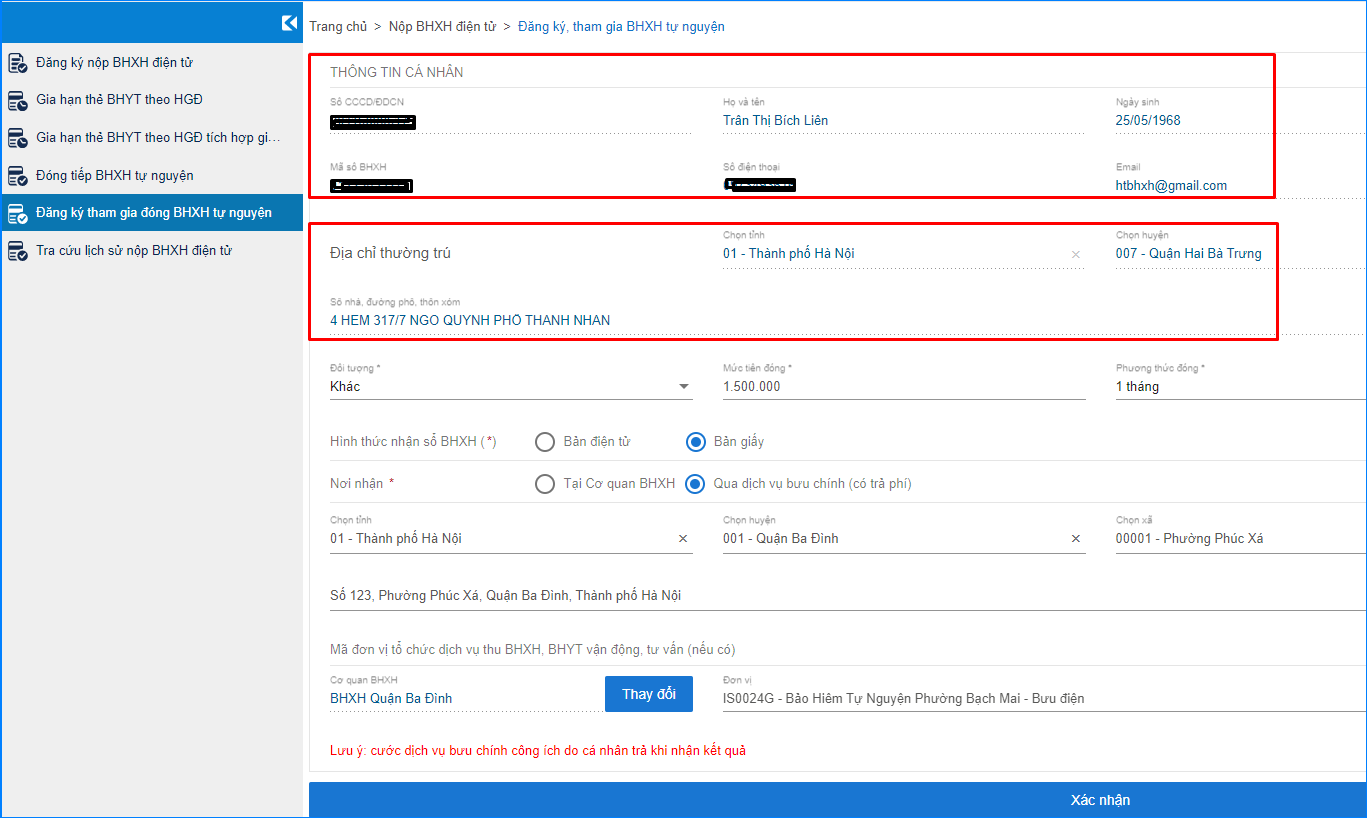Image resolution: width=1367 pixels, height=818 pixels.
Task: Clear the delivery province selection
Action: [683, 539]
